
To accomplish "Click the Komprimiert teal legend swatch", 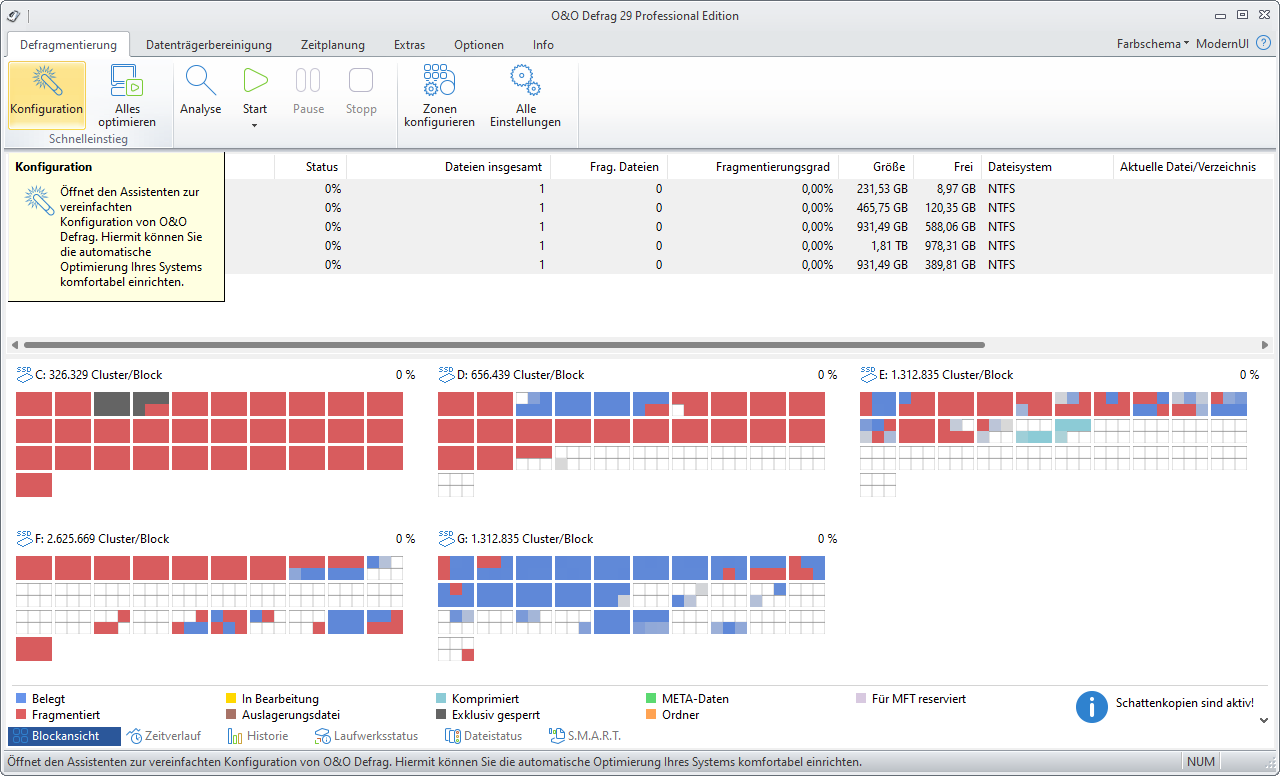I will click(x=442, y=699).
